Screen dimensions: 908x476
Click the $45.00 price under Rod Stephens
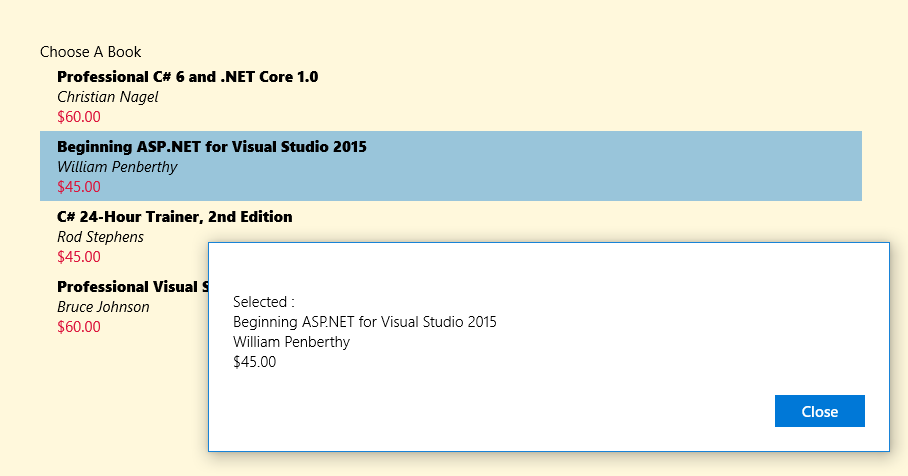point(79,257)
